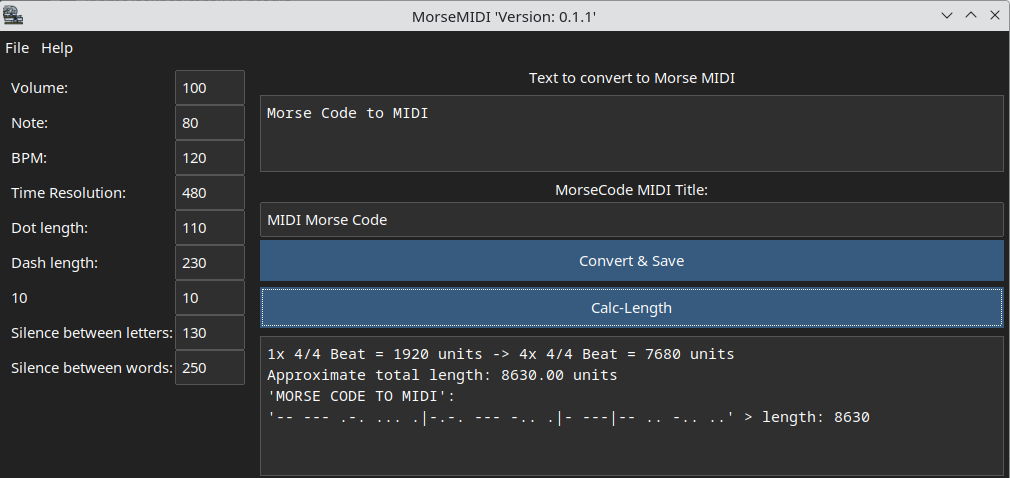The height and width of the screenshot is (478, 1010).
Task: Open the Help menu
Action: click(57, 48)
